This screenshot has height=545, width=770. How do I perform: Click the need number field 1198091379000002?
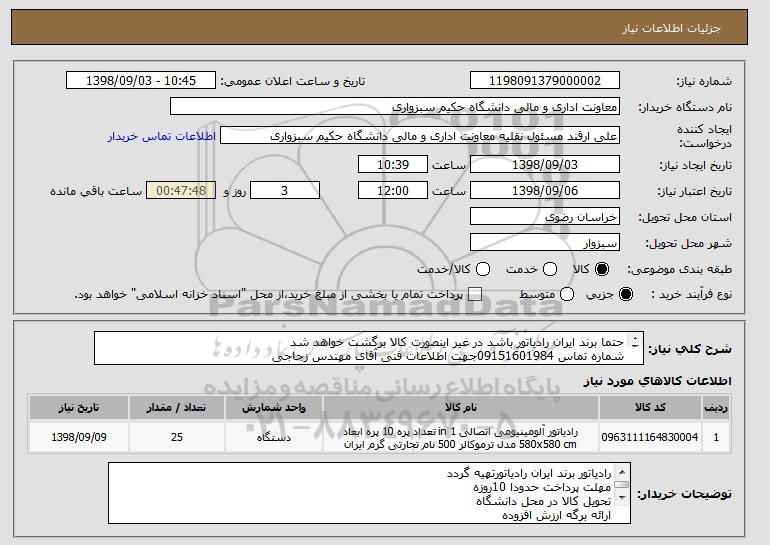click(x=545, y=81)
